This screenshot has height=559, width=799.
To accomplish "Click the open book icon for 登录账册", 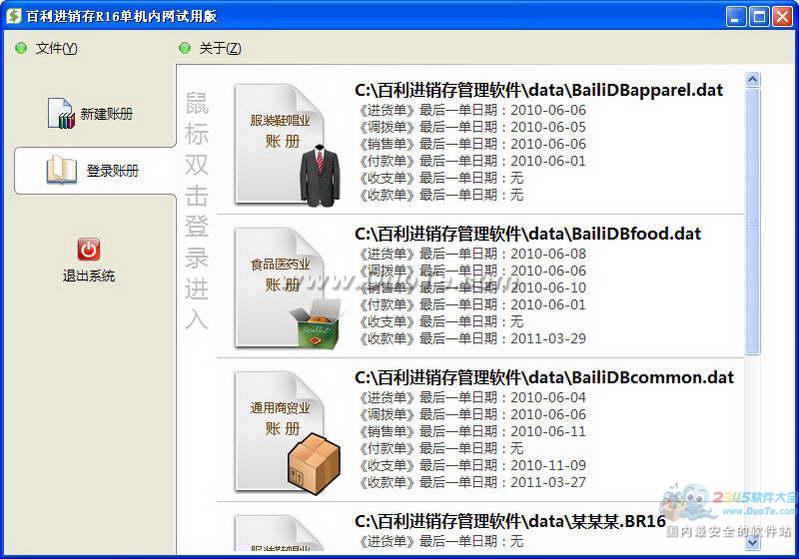I will [62, 171].
